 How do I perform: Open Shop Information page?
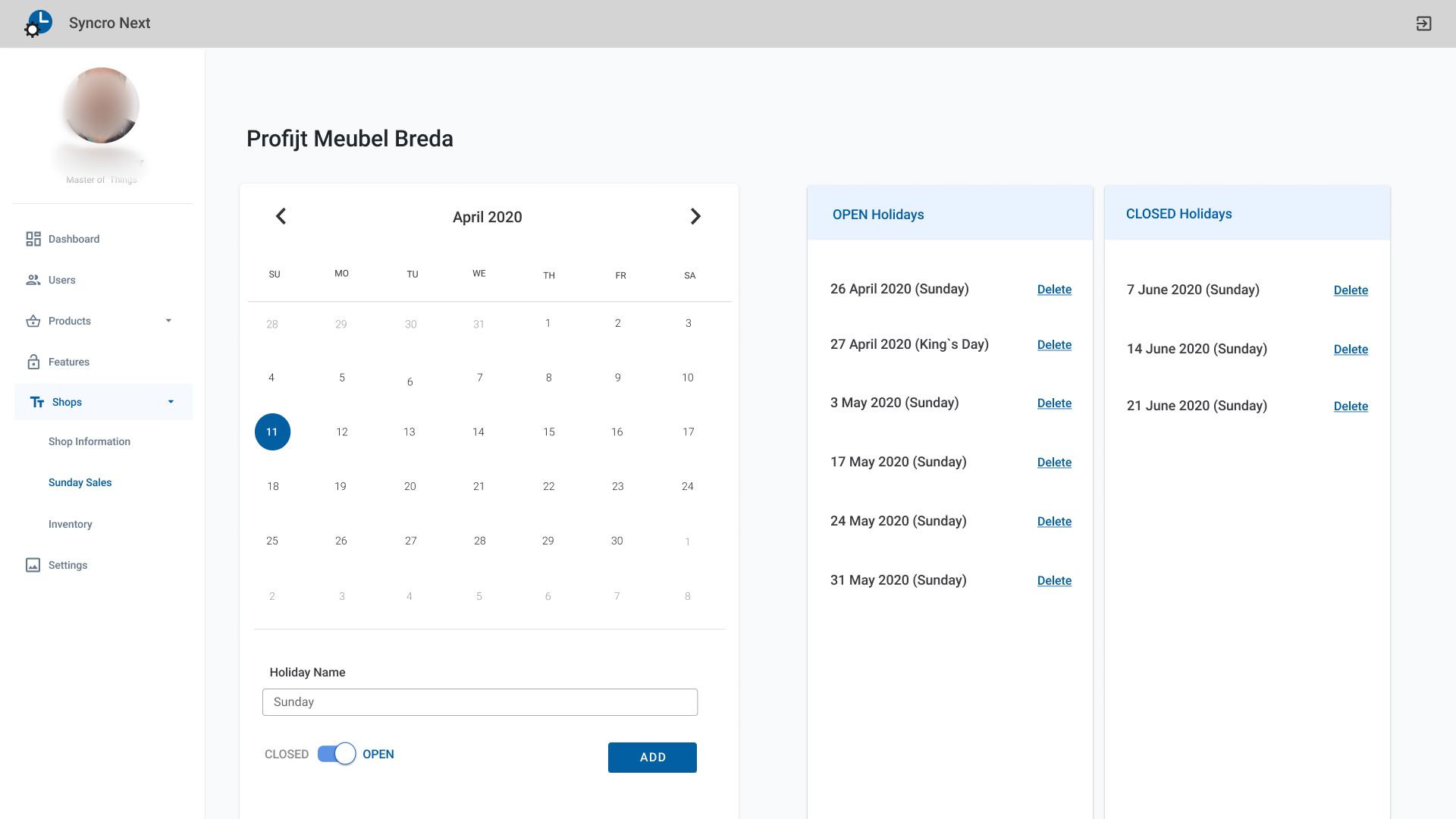coord(89,441)
